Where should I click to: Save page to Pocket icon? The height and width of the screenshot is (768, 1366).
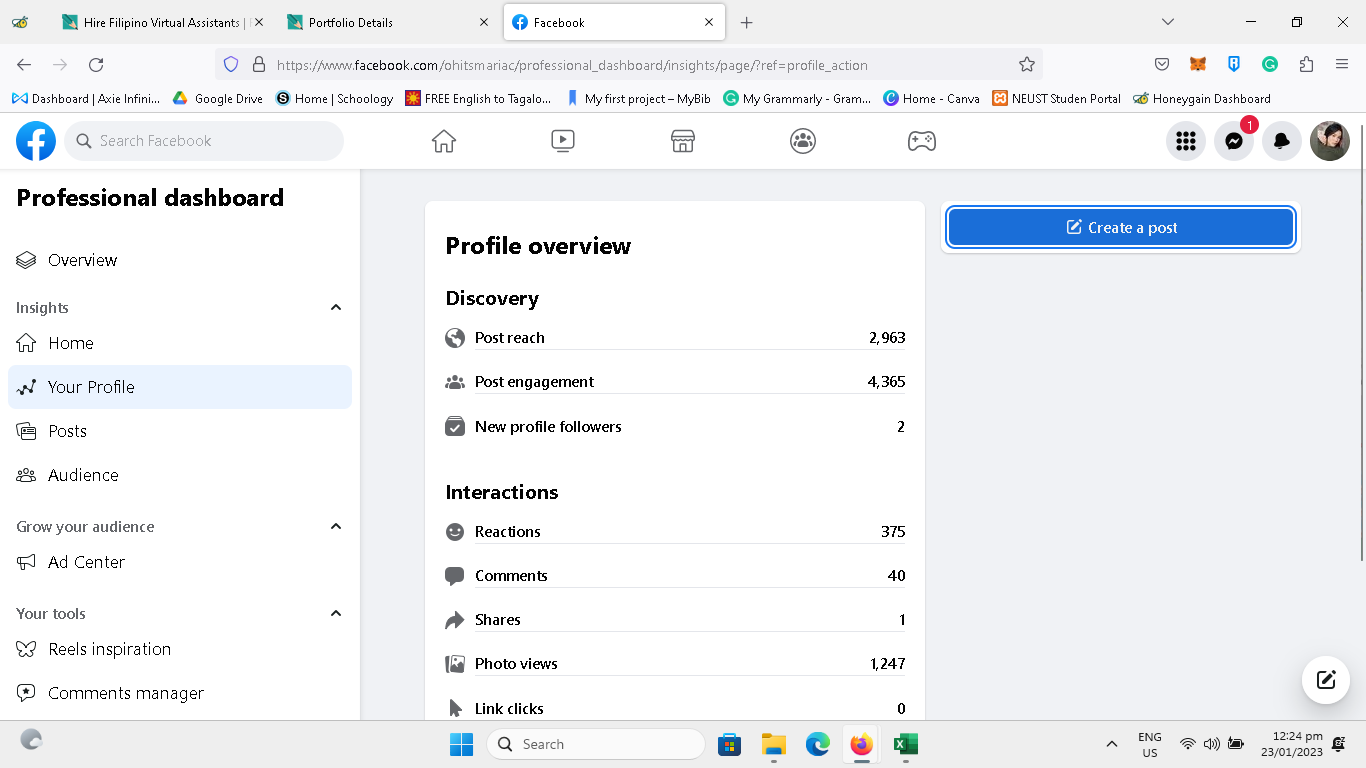pyautogui.click(x=1162, y=64)
